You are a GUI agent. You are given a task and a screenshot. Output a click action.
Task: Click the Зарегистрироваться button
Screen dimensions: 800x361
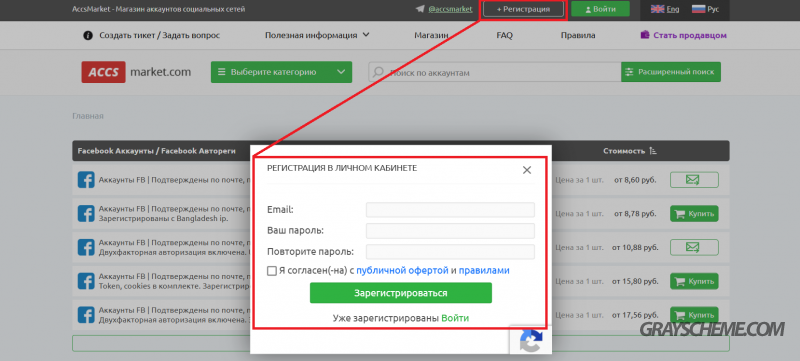[401, 293]
